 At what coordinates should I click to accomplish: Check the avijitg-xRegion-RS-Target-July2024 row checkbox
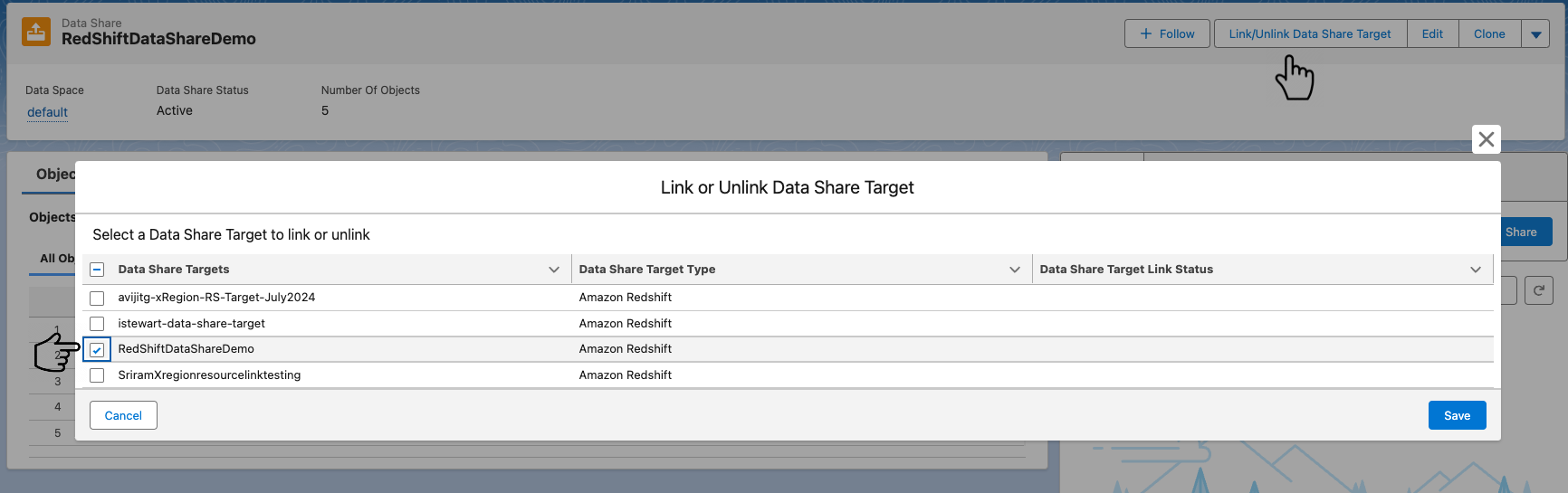coord(97,298)
